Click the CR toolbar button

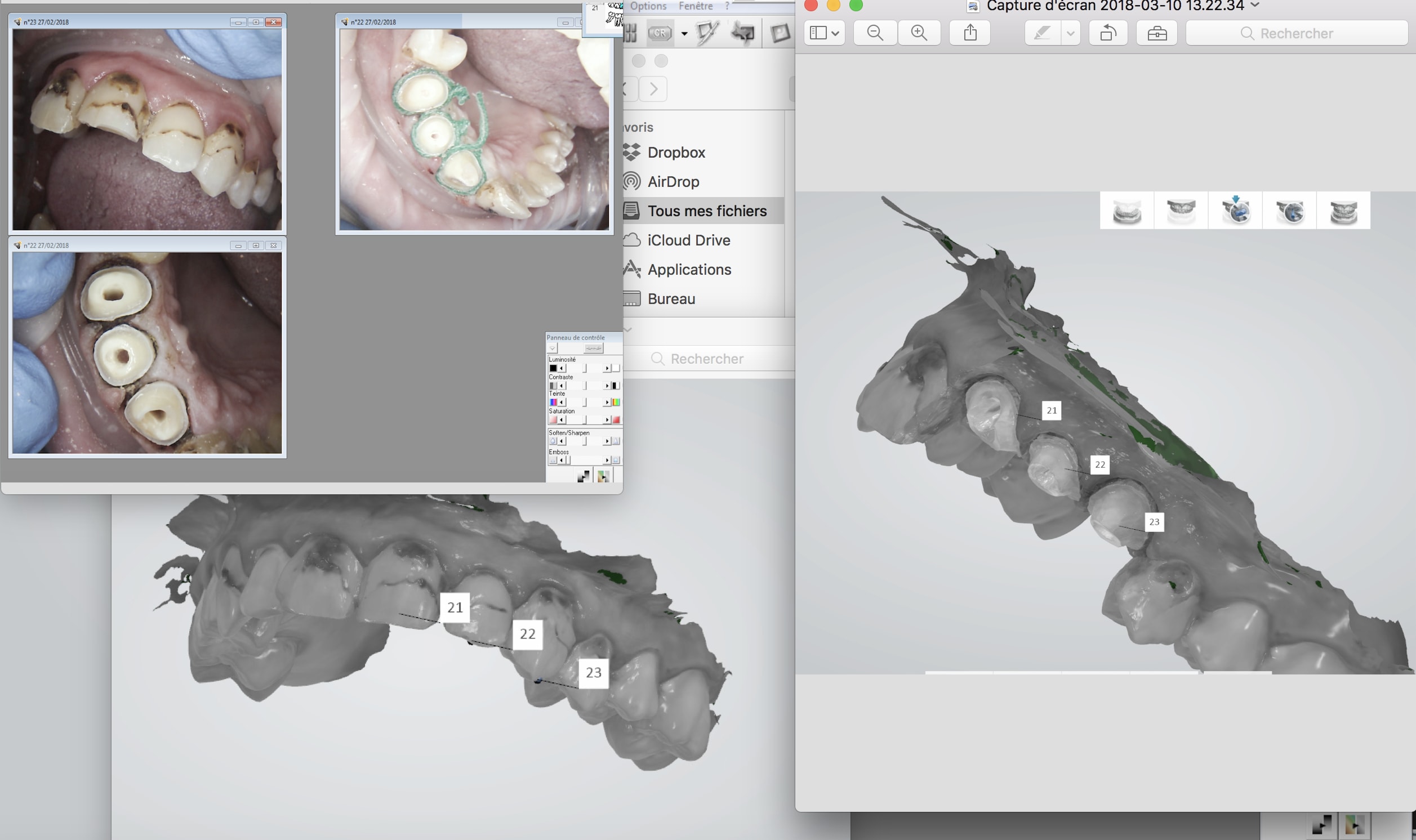(660, 33)
